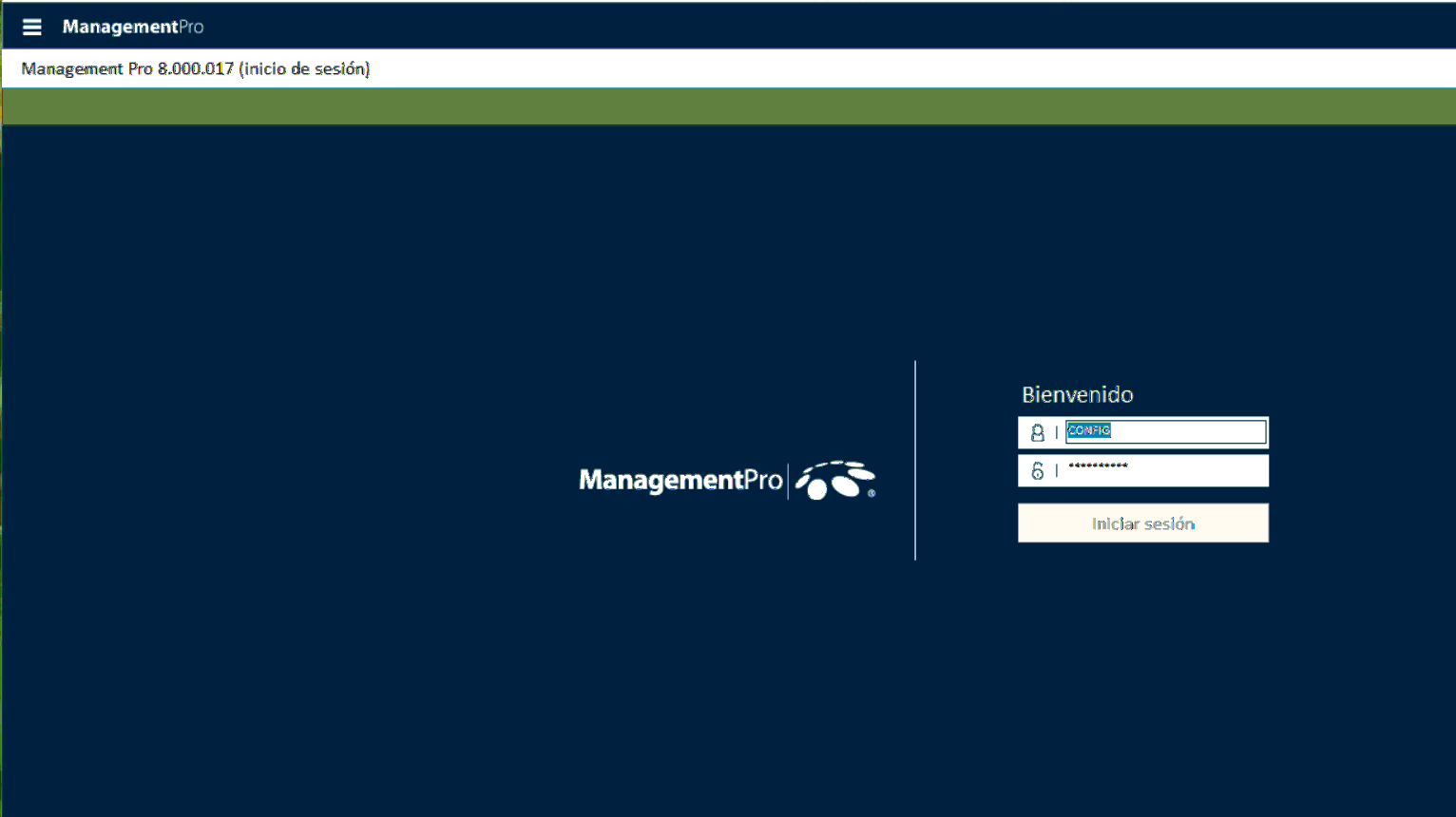Click the separator line after padlock icon
The image size is (1456, 817).
click(1056, 471)
